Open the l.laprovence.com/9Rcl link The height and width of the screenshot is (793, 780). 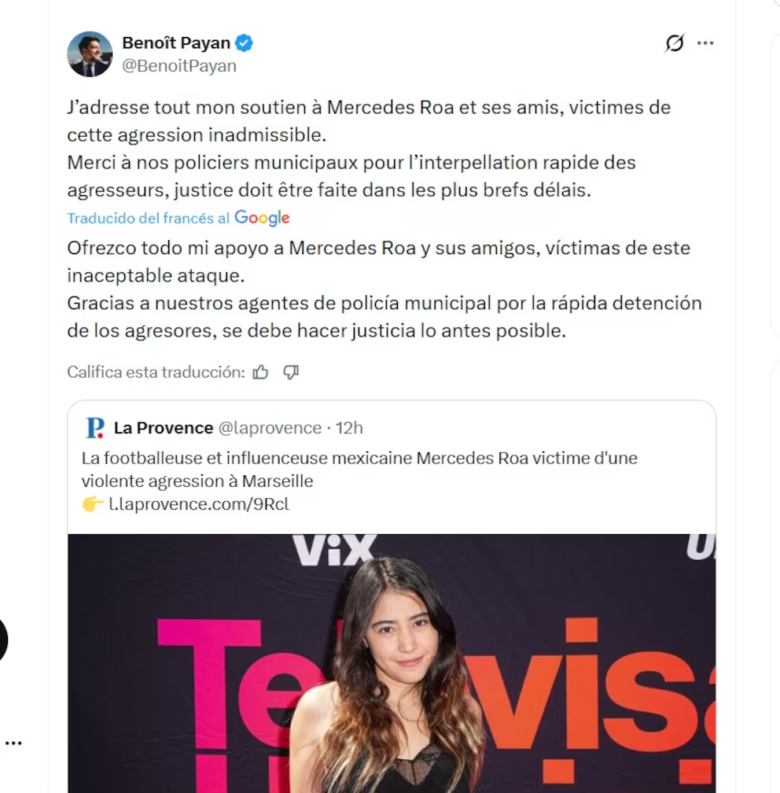(199, 504)
